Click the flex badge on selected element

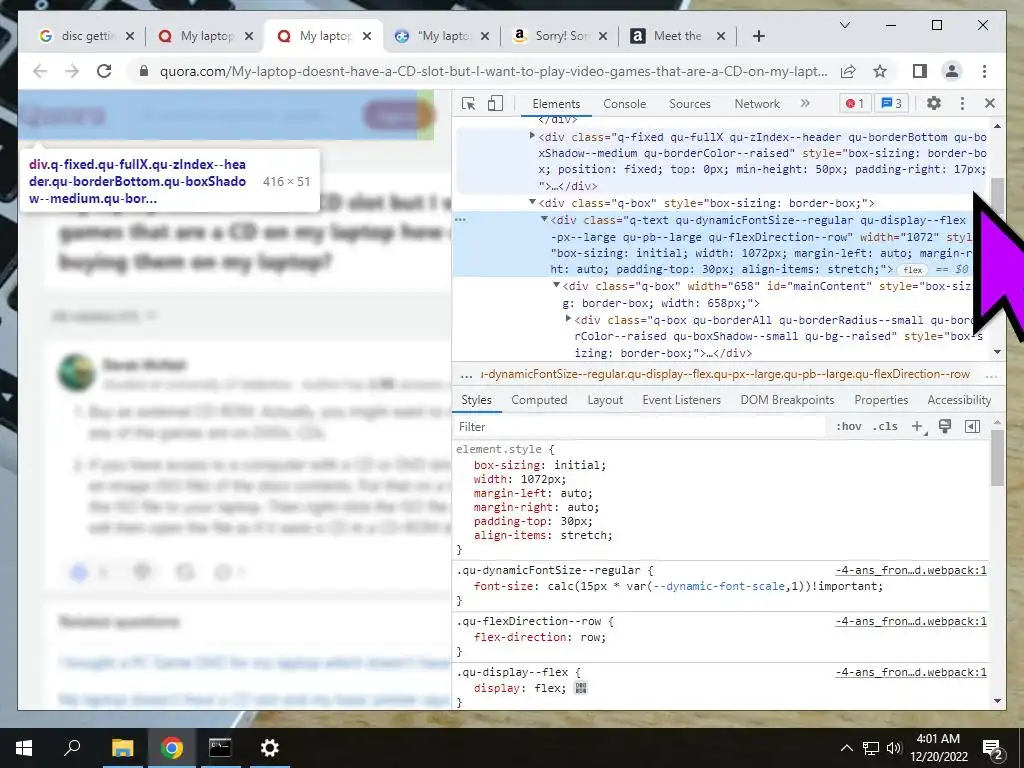pyautogui.click(x=913, y=270)
